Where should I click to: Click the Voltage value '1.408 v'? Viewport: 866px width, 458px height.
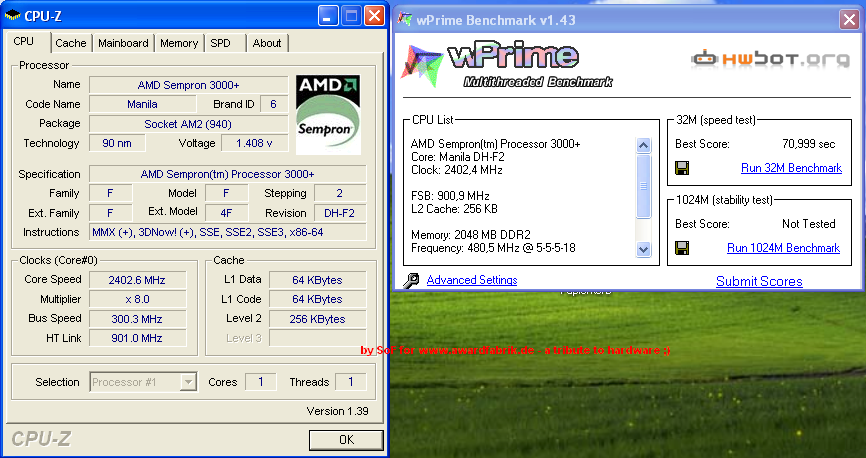254,143
